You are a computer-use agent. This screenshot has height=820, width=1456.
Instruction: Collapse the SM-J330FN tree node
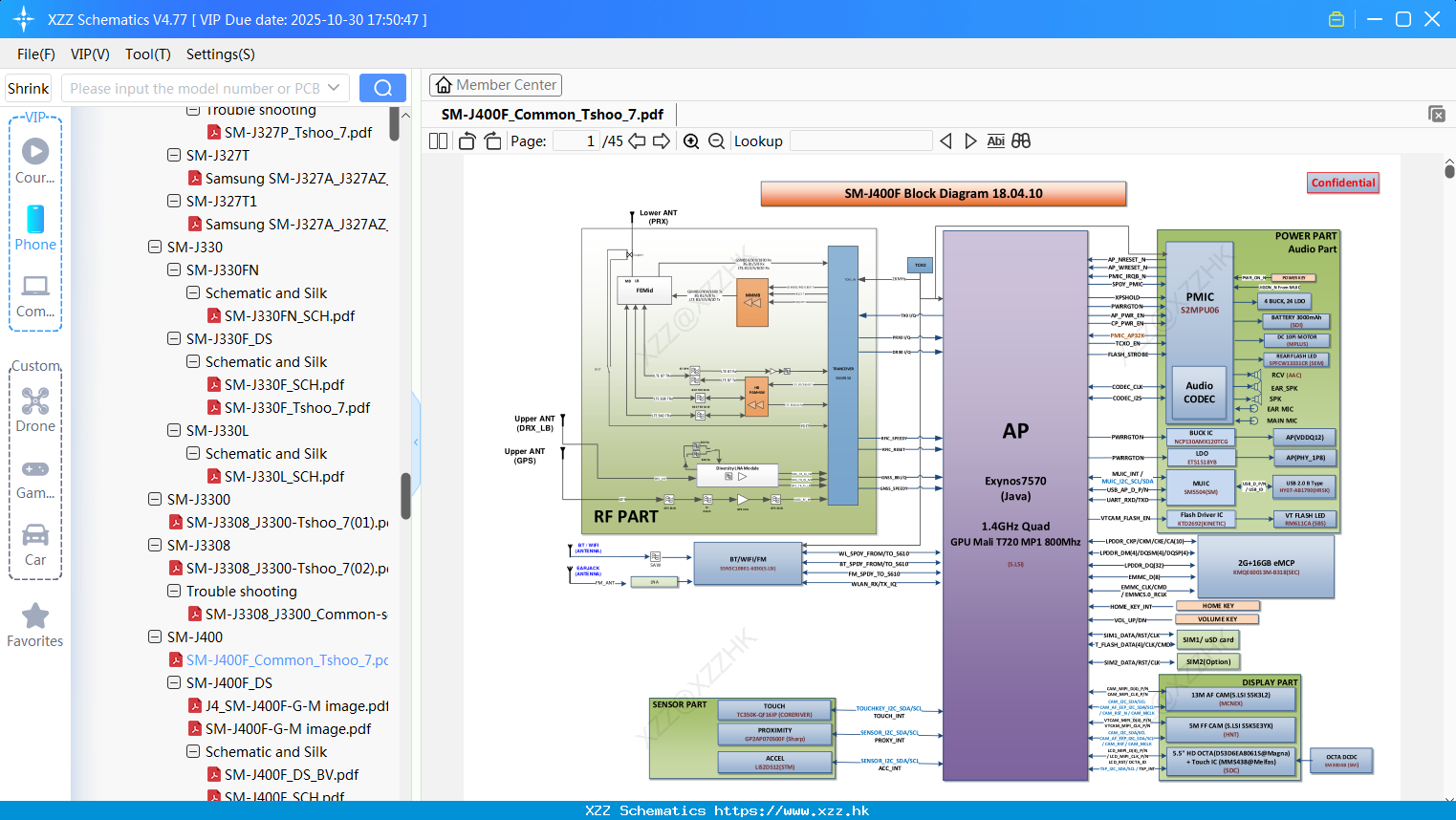(174, 270)
